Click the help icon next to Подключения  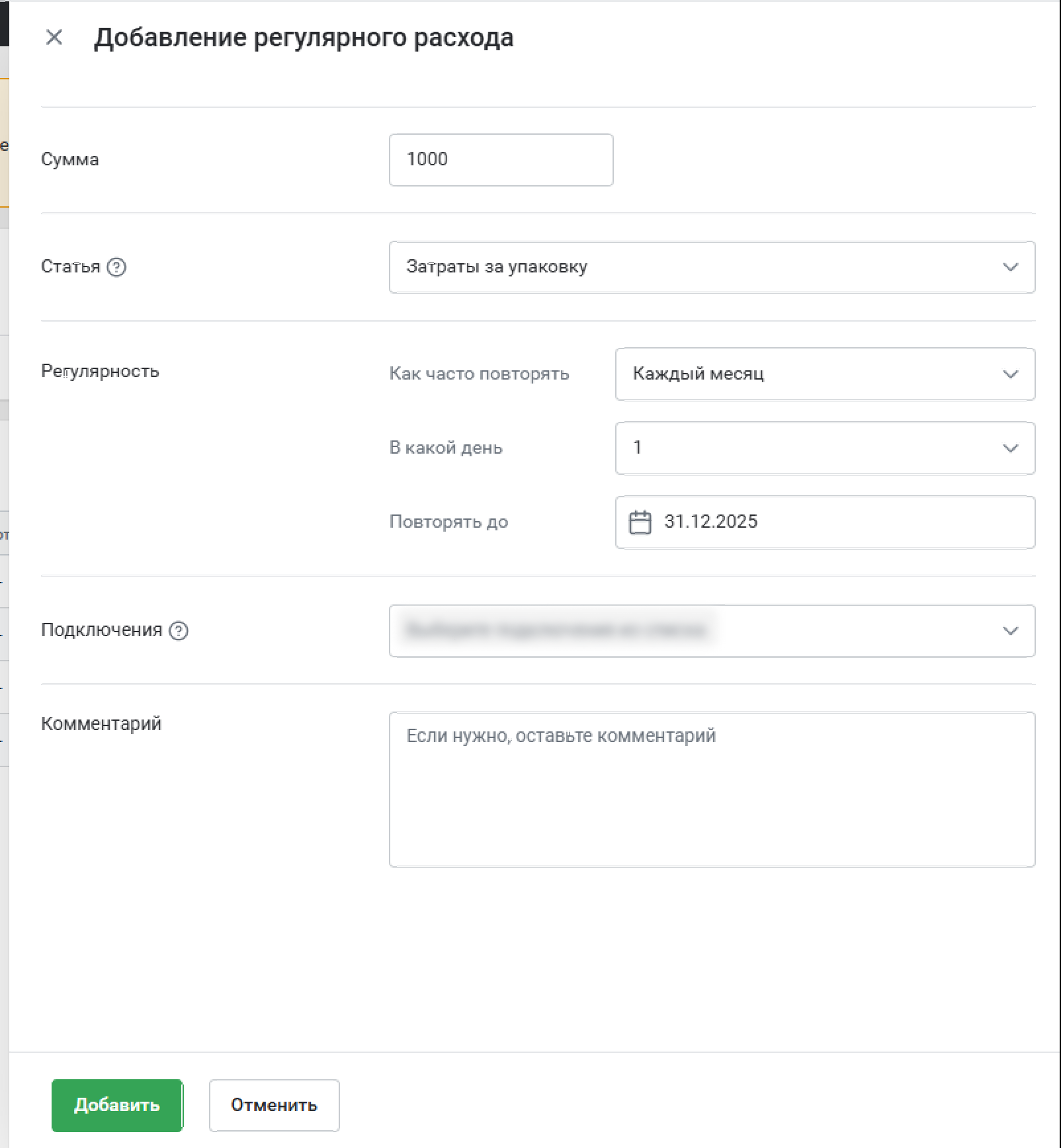pos(179,631)
